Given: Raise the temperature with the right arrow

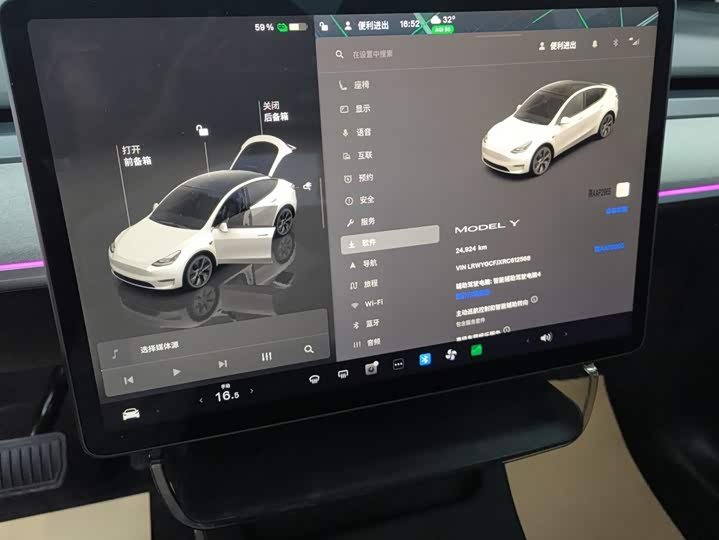Looking at the screenshot, I should pyautogui.click(x=251, y=391).
